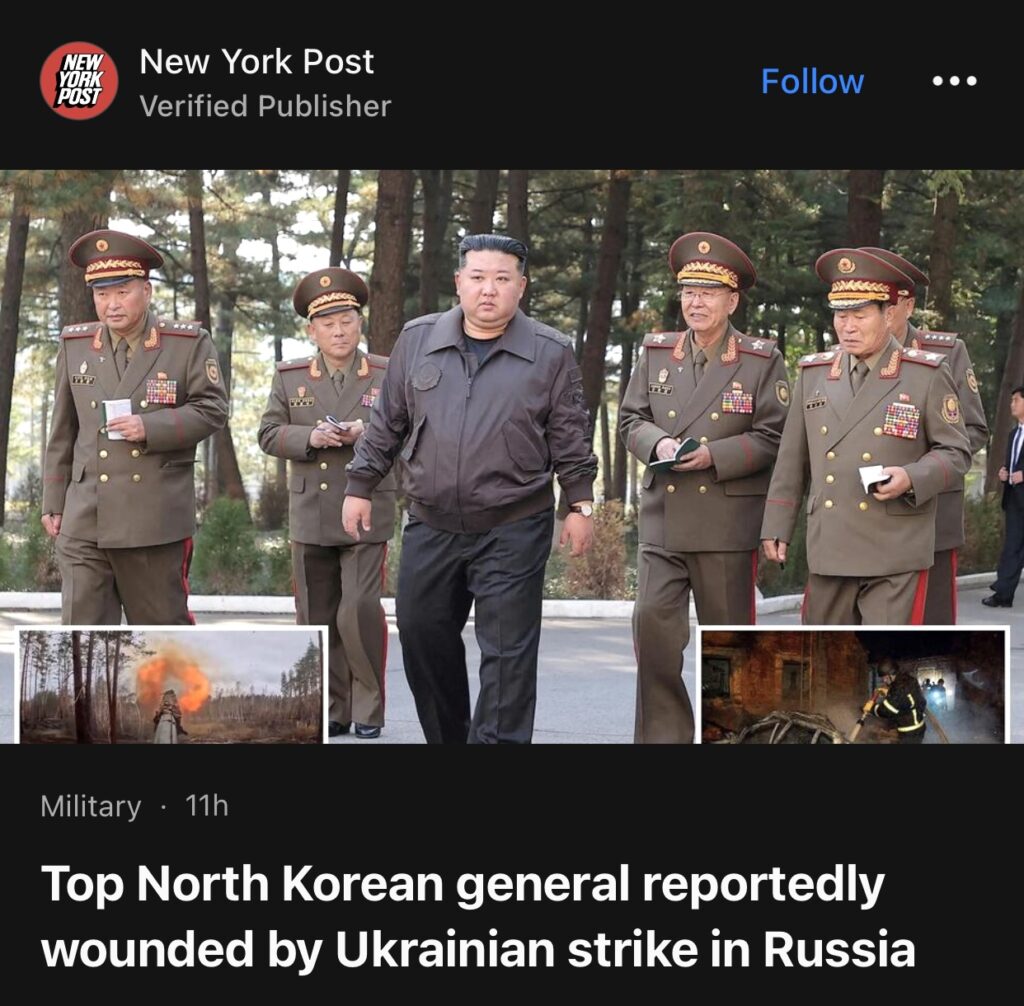Tap the round New York Post logo

(79, 80)
